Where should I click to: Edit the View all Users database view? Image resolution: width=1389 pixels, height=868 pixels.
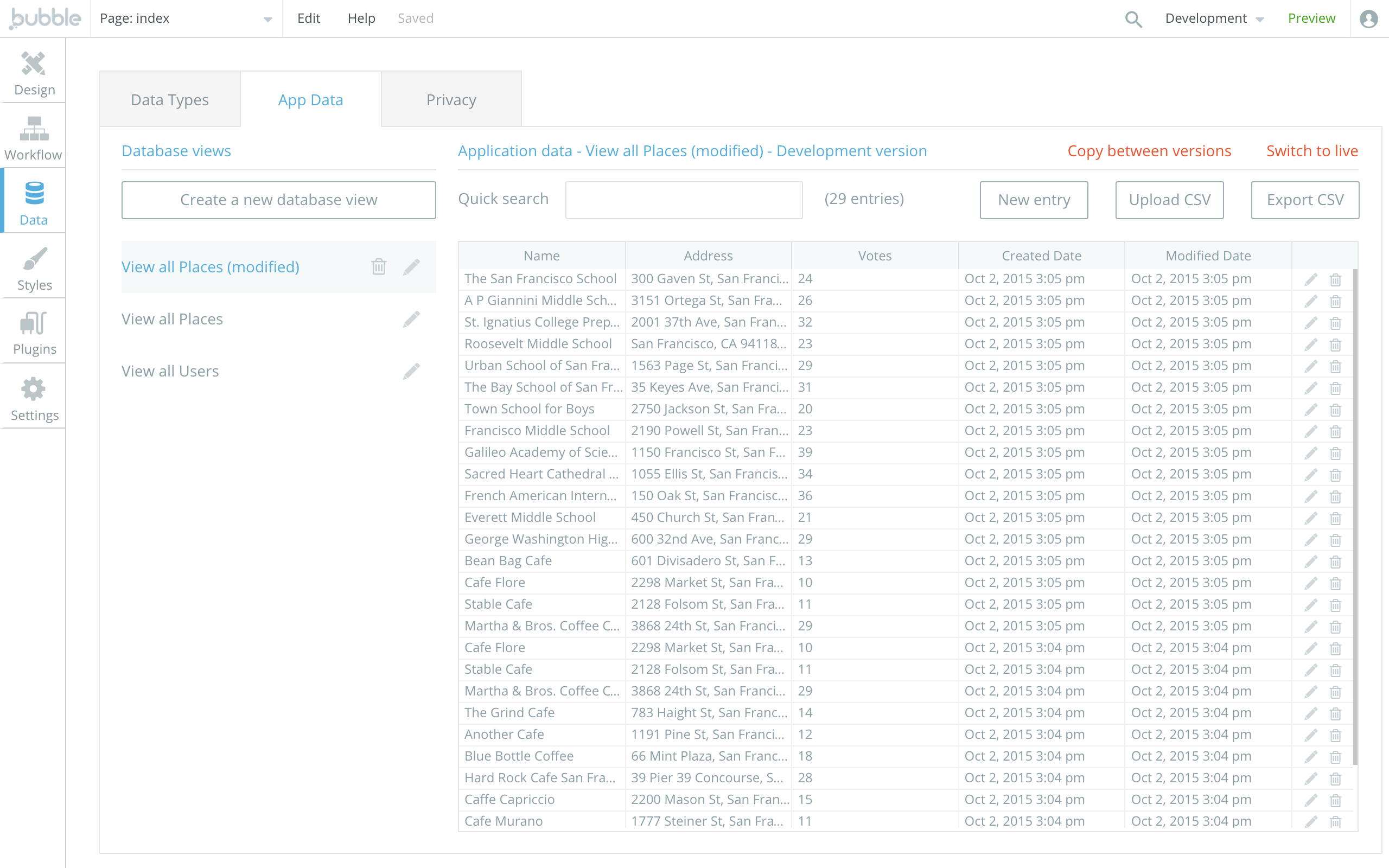(411, 372)
